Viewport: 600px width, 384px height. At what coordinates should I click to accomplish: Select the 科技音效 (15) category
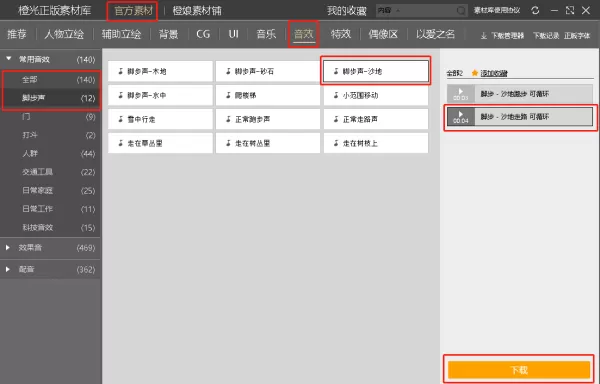point(51,228)
